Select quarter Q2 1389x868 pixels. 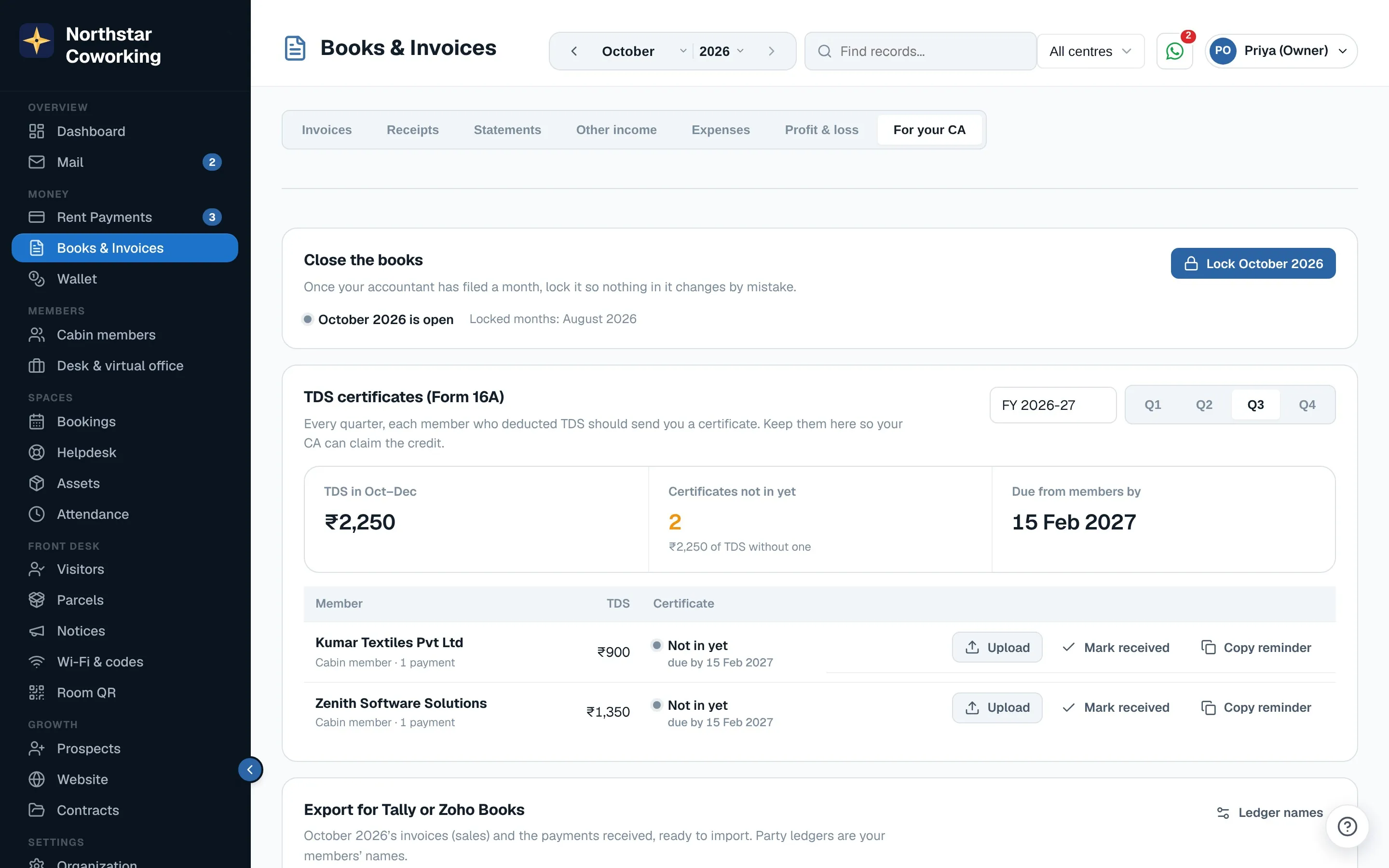1204,405
